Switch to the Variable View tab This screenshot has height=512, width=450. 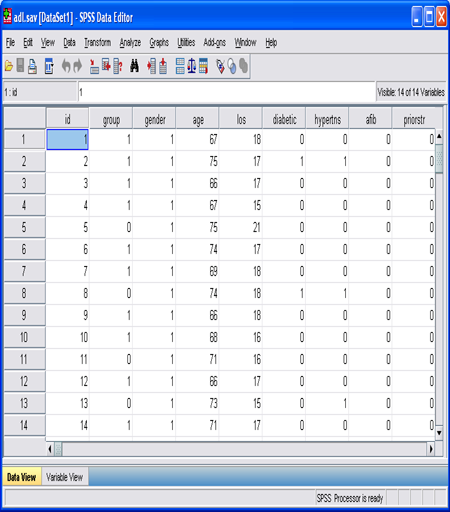coord(65,477)
